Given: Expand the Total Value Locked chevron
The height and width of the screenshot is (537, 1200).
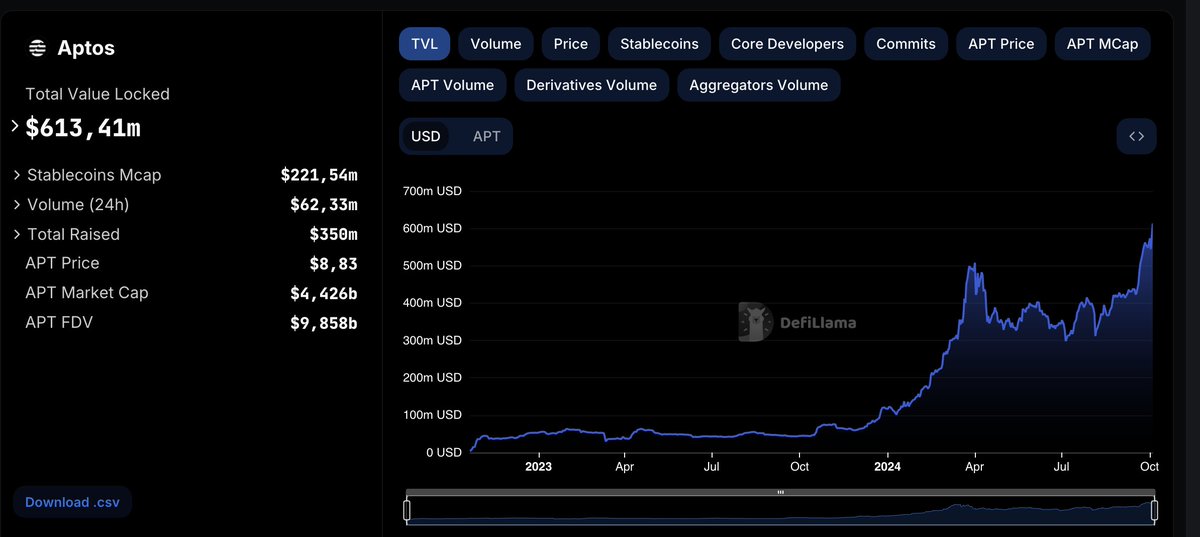Looking at the screenshot, I should [x=15, y=126].
